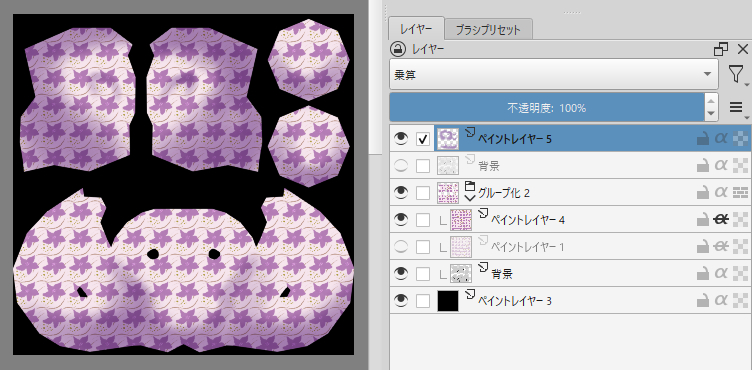The width and height of the screenshot is (752, 370).
Task: Select the ペイントレイヤー 4 layer
Action: 528,220
